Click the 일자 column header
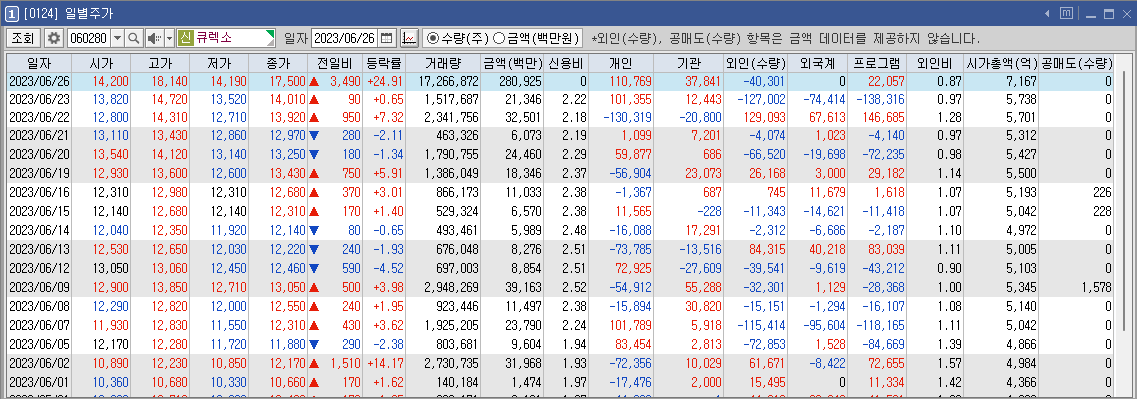Screen dimensions: 1137x399 38,63
